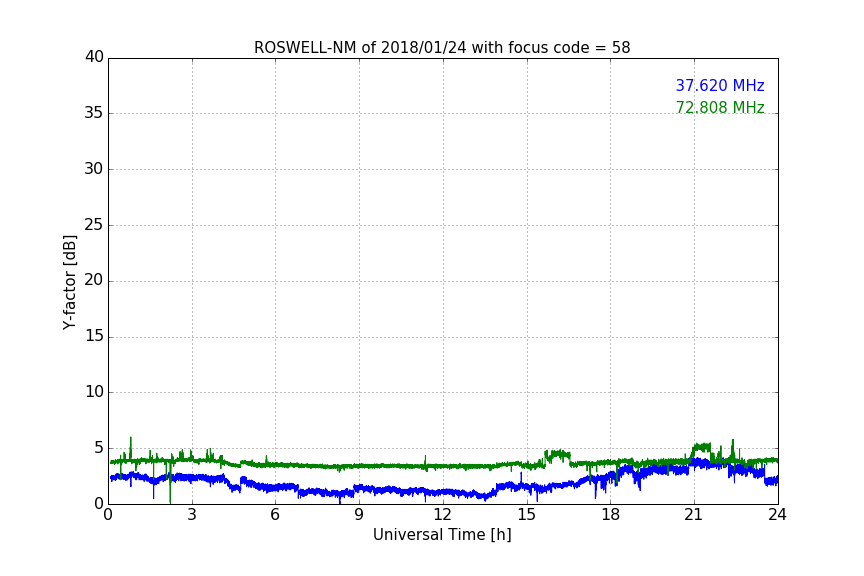Click the x-axis tick label '18'

(610, 515)
